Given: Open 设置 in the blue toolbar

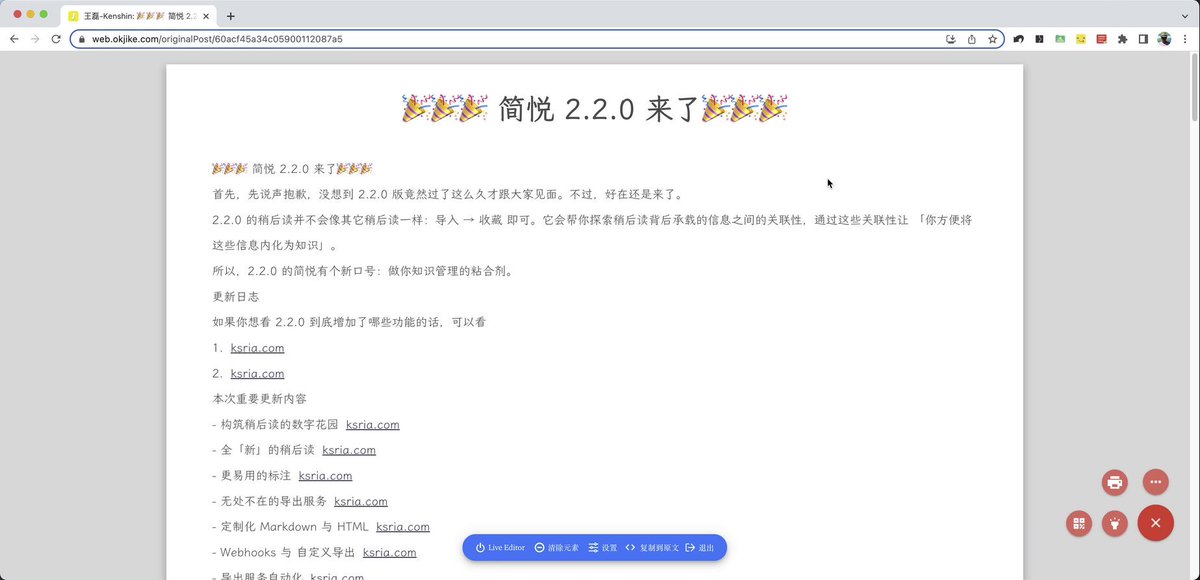Looking at the screenshot, I should click(x=603, y=548).
